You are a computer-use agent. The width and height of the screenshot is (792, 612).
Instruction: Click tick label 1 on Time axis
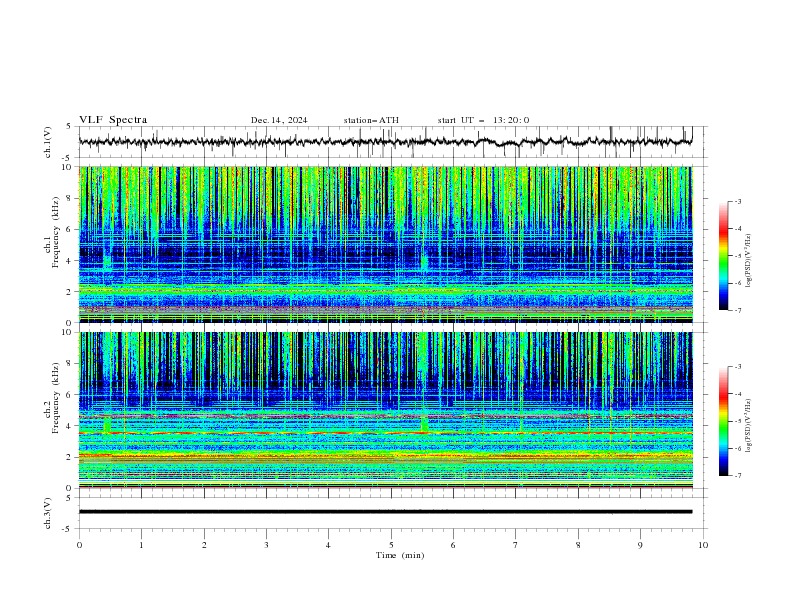pos(141,545)
